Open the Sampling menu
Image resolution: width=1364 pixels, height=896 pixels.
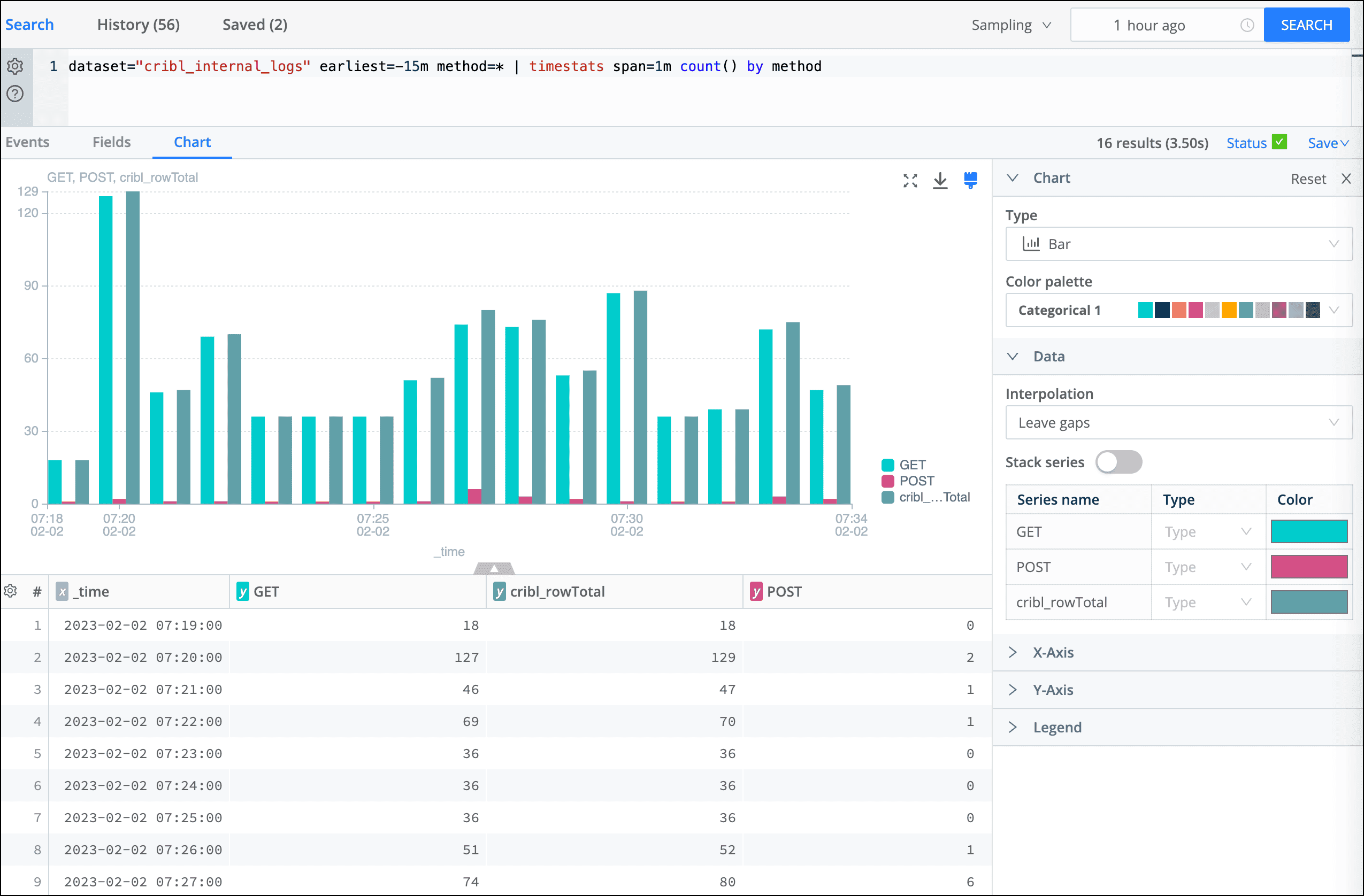pos(1010,25)
